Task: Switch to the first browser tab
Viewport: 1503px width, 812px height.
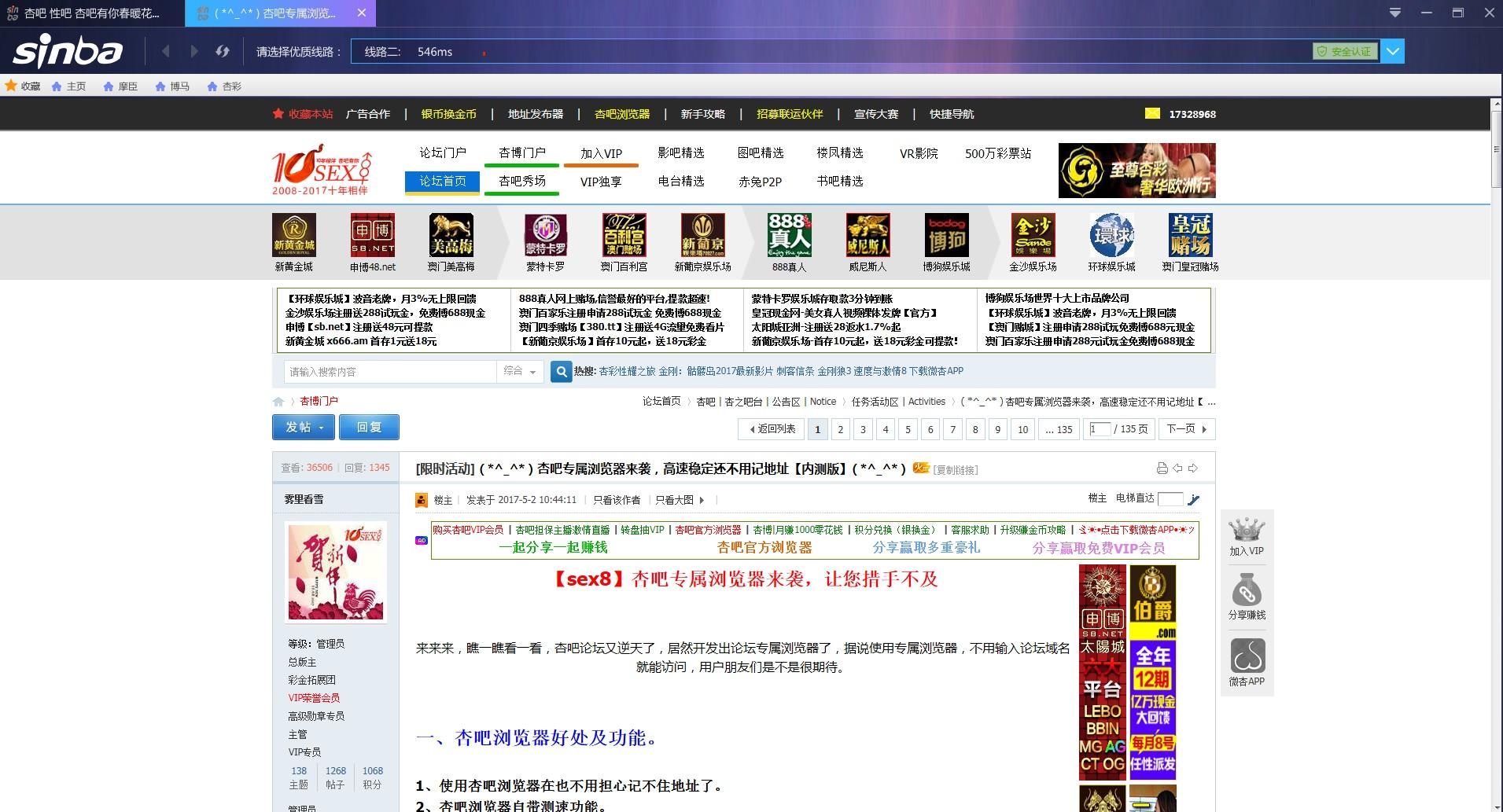Action: coord(92,13)
